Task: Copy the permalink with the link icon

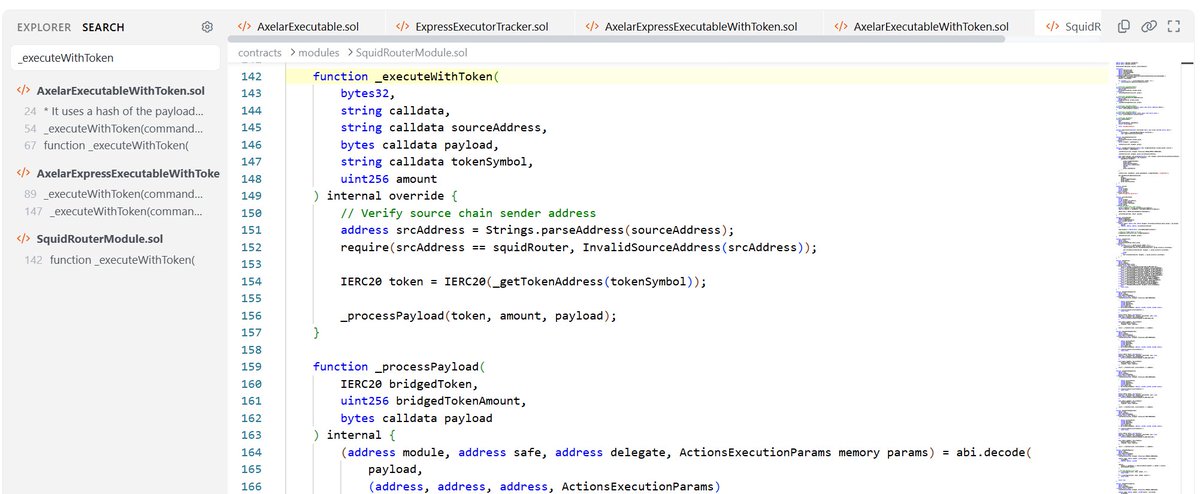Action: [1149, 27]
